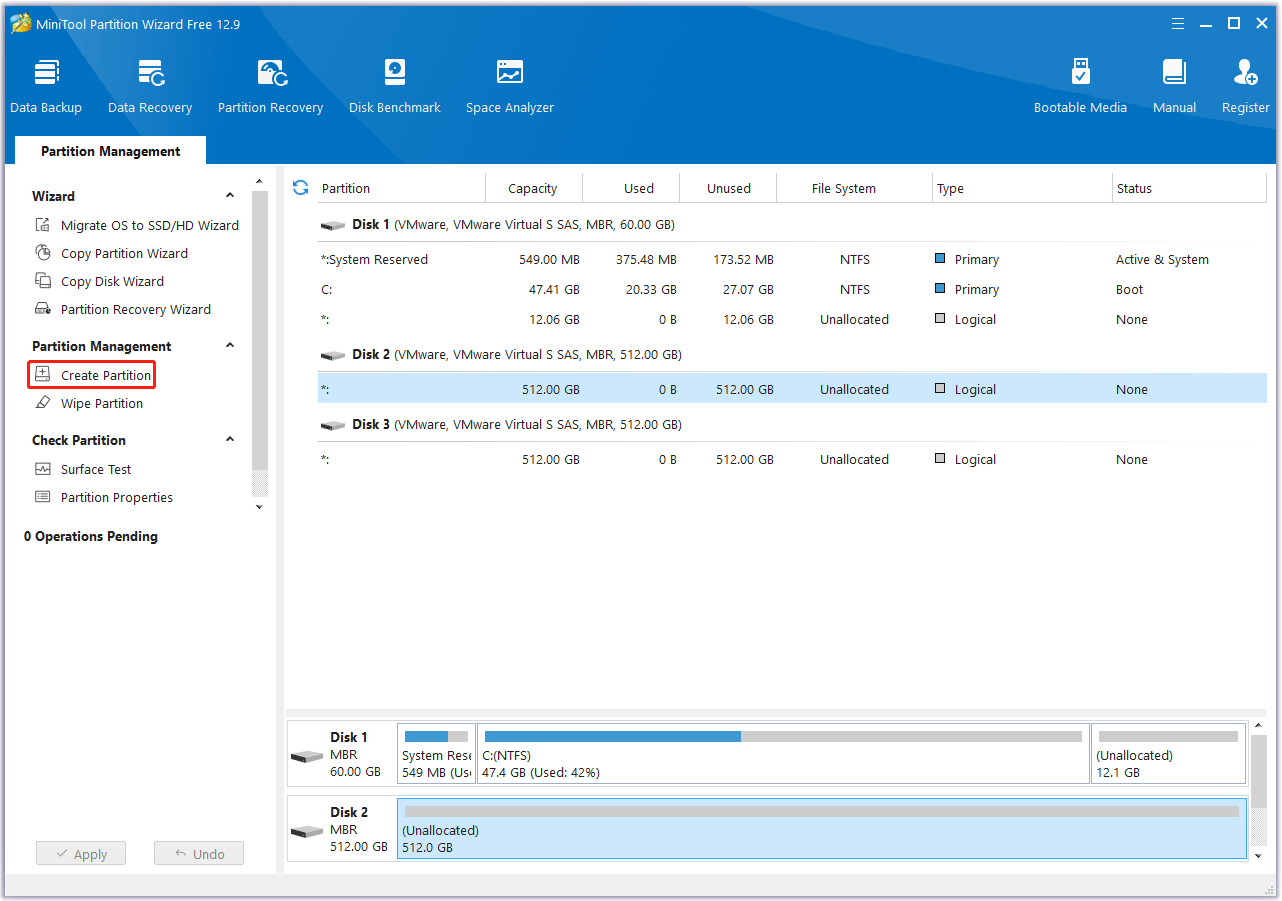The width and height of the screenshot is (1282, 901).
Task: Collapse the Partition Management sidebar section
Action: 230,346
